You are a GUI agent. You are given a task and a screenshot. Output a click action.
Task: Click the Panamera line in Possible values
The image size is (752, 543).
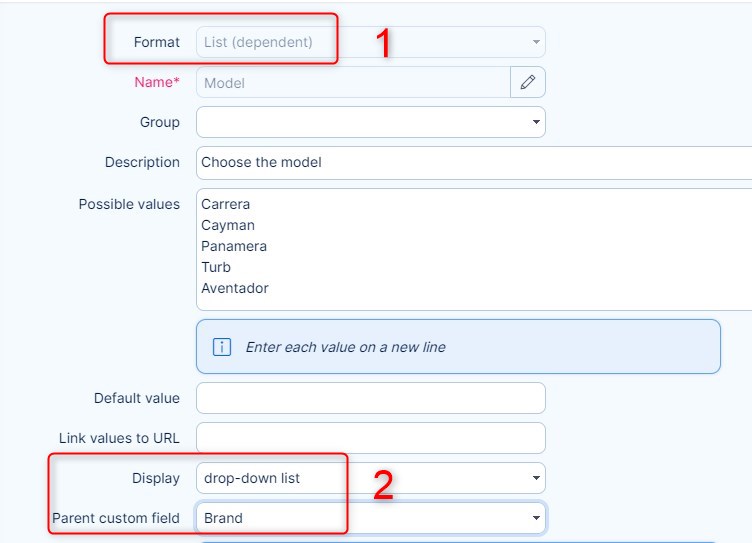click(234, 246)
